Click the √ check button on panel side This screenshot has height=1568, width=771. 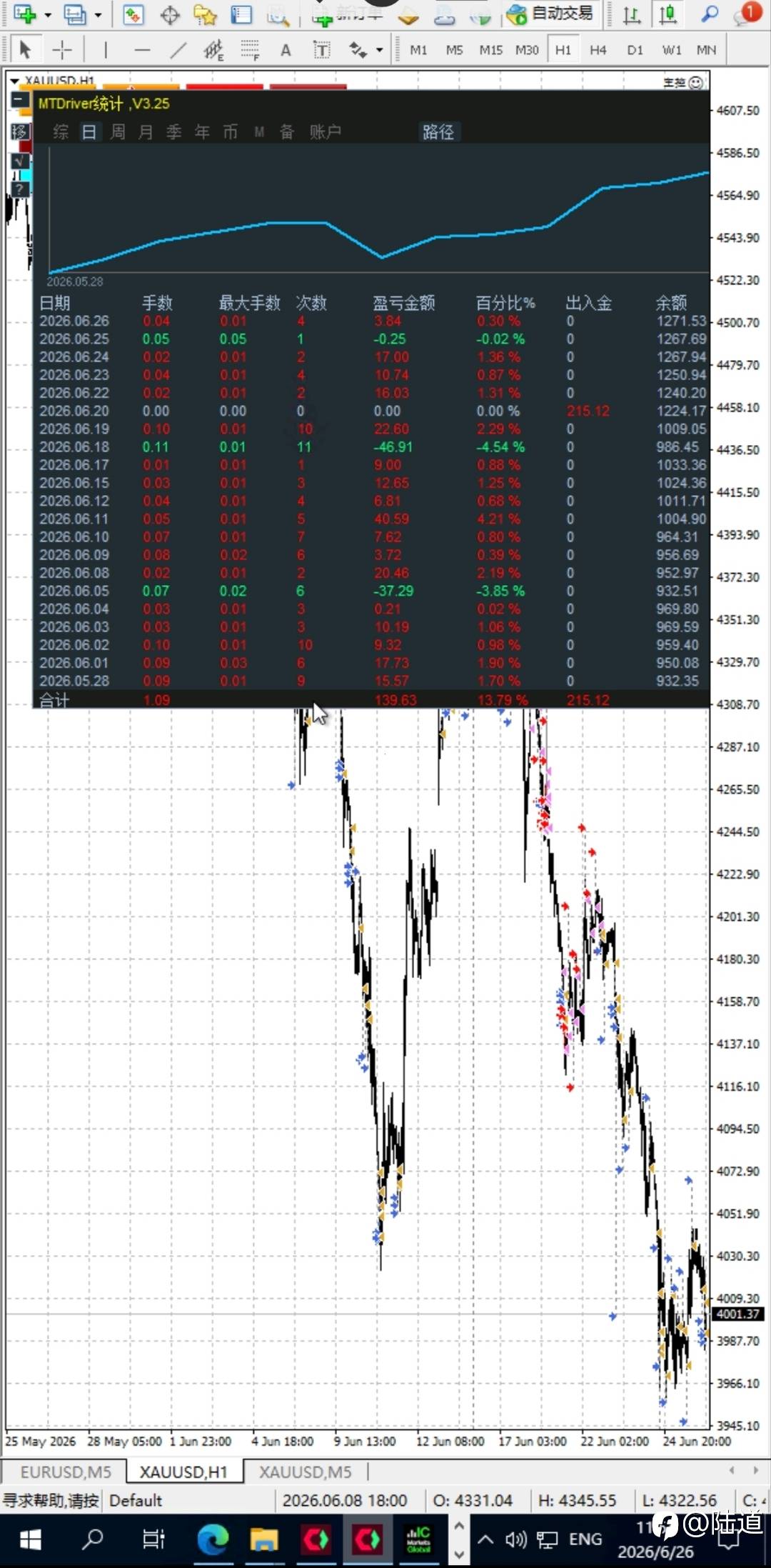[x=20, y=161]
